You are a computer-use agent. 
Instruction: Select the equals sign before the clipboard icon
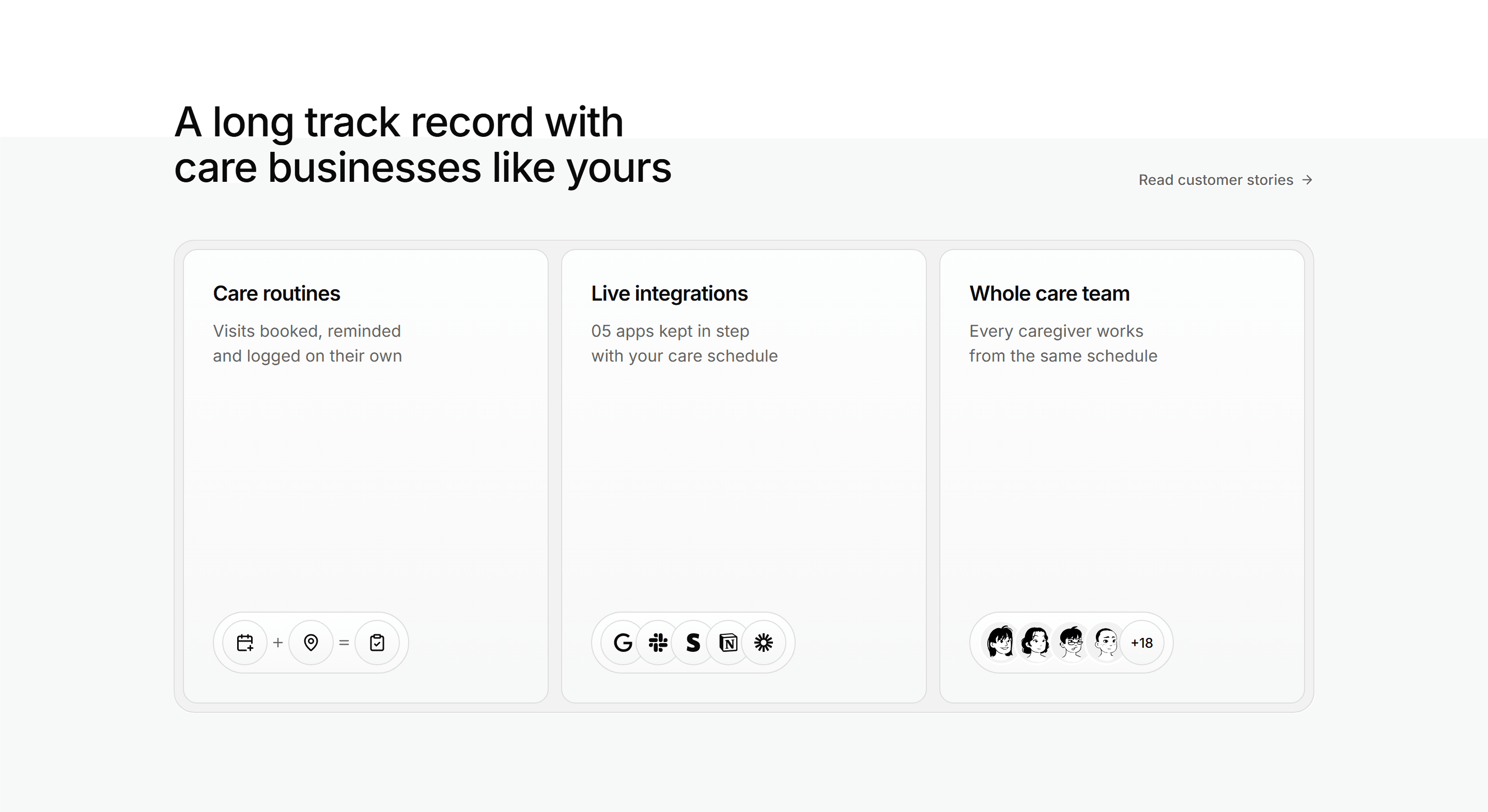pos(344,642)
